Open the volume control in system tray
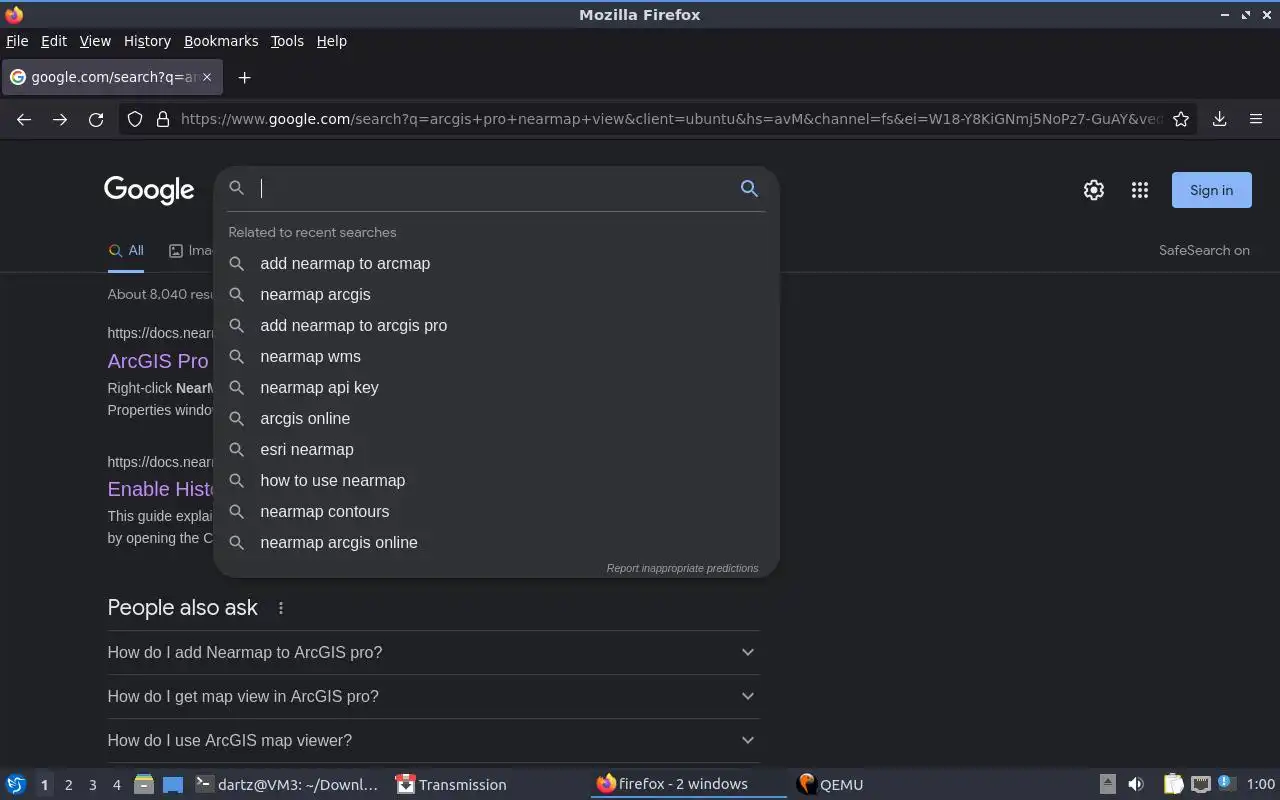This screenshot has height=800, width=1280. click(1136, 785)
